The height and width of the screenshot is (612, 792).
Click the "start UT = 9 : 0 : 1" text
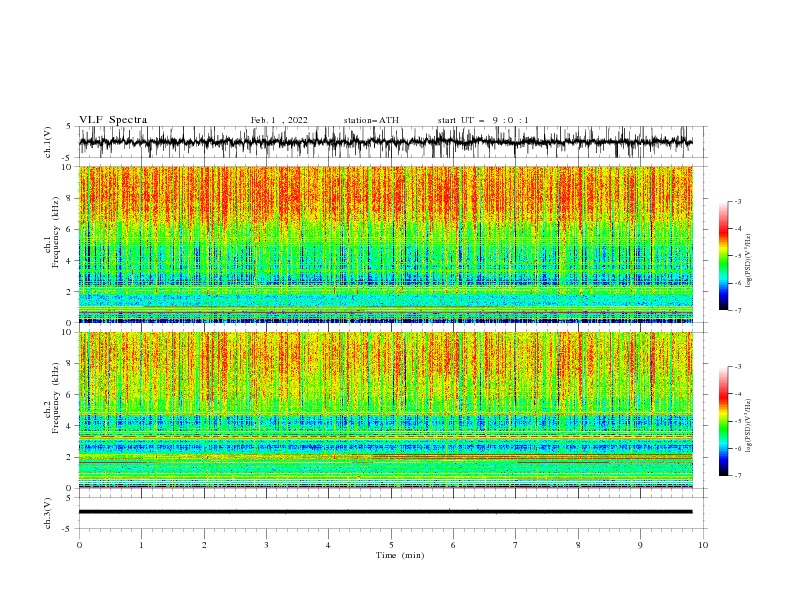[x=483, y=120]
